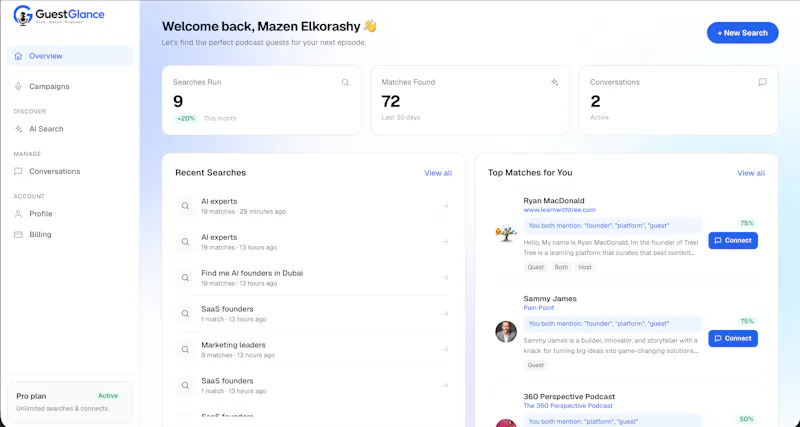Open The 360 Perspective Podcast link
The image size is (800, 427).
(568, 406)
